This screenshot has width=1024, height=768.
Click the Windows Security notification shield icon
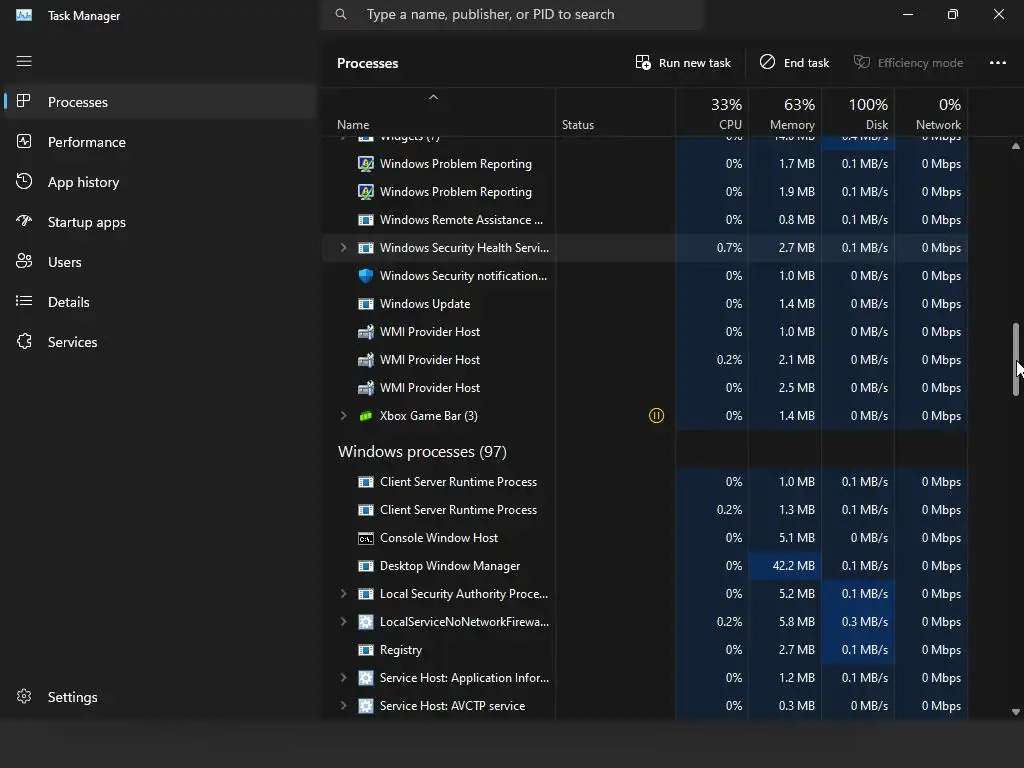click(366, 276)
